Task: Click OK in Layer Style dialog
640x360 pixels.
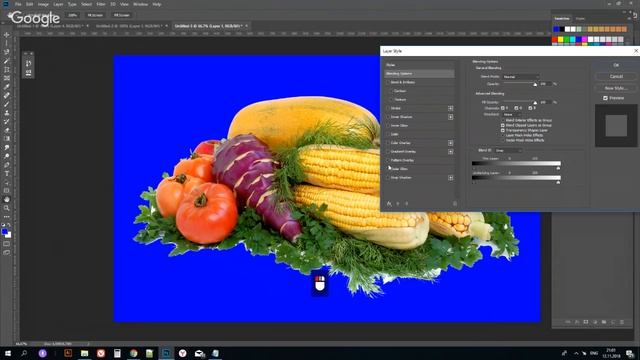Action: point(616,65)
